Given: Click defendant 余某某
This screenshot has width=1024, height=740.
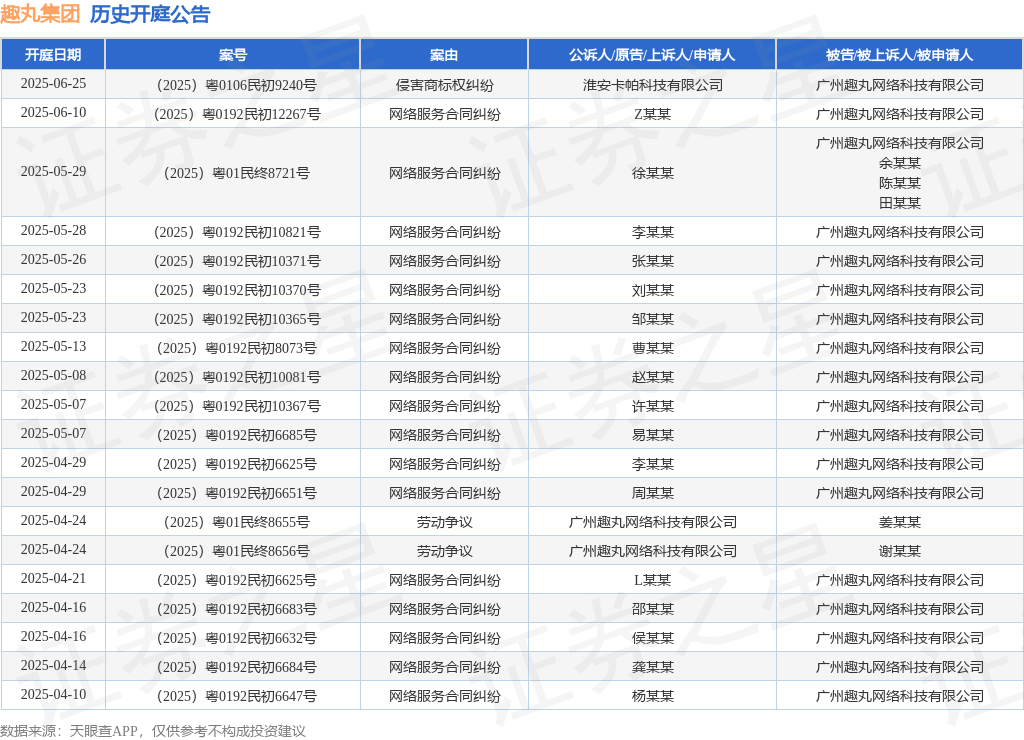Looking at the screenshot, I should click(x=899, y=163).
